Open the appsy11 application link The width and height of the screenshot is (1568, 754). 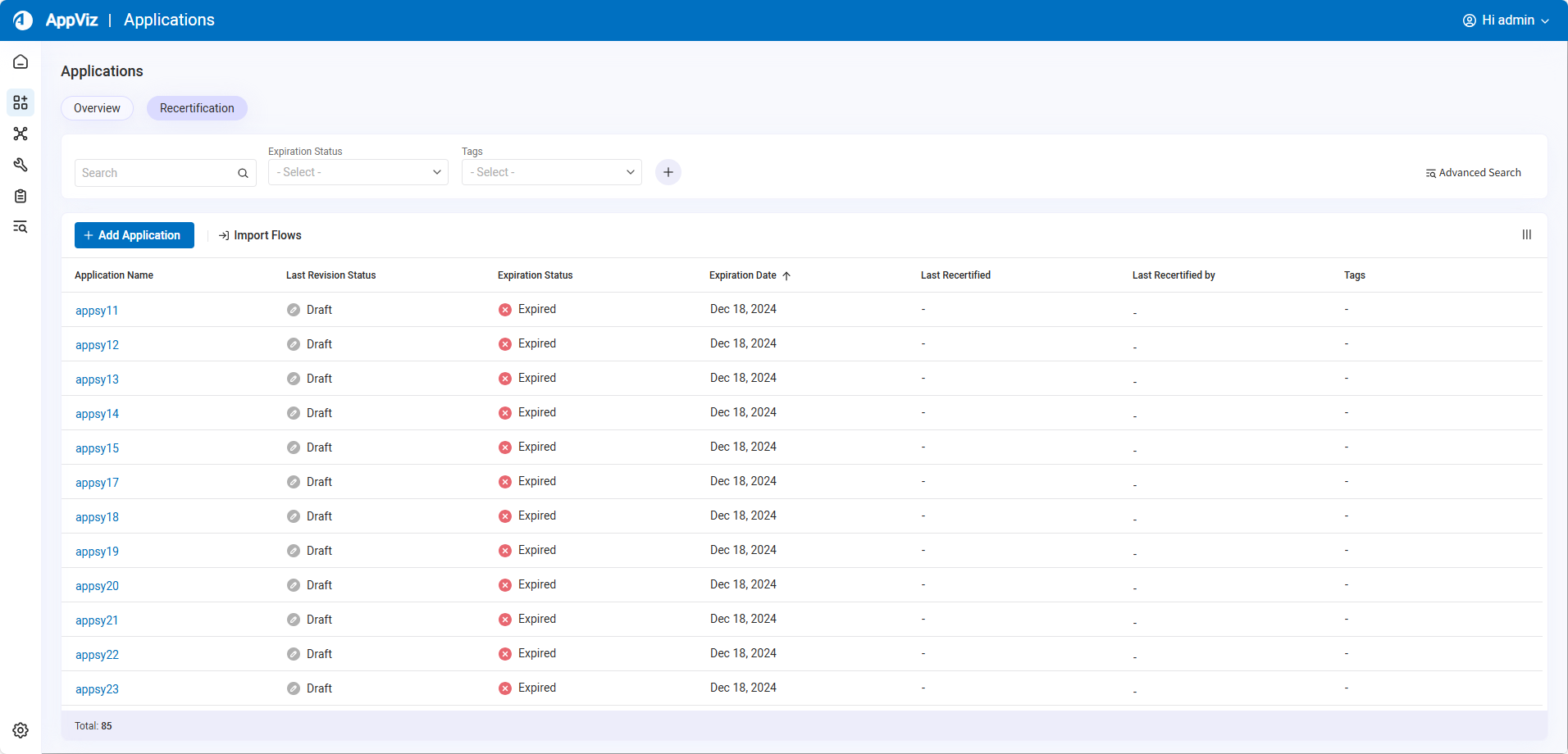97,311
